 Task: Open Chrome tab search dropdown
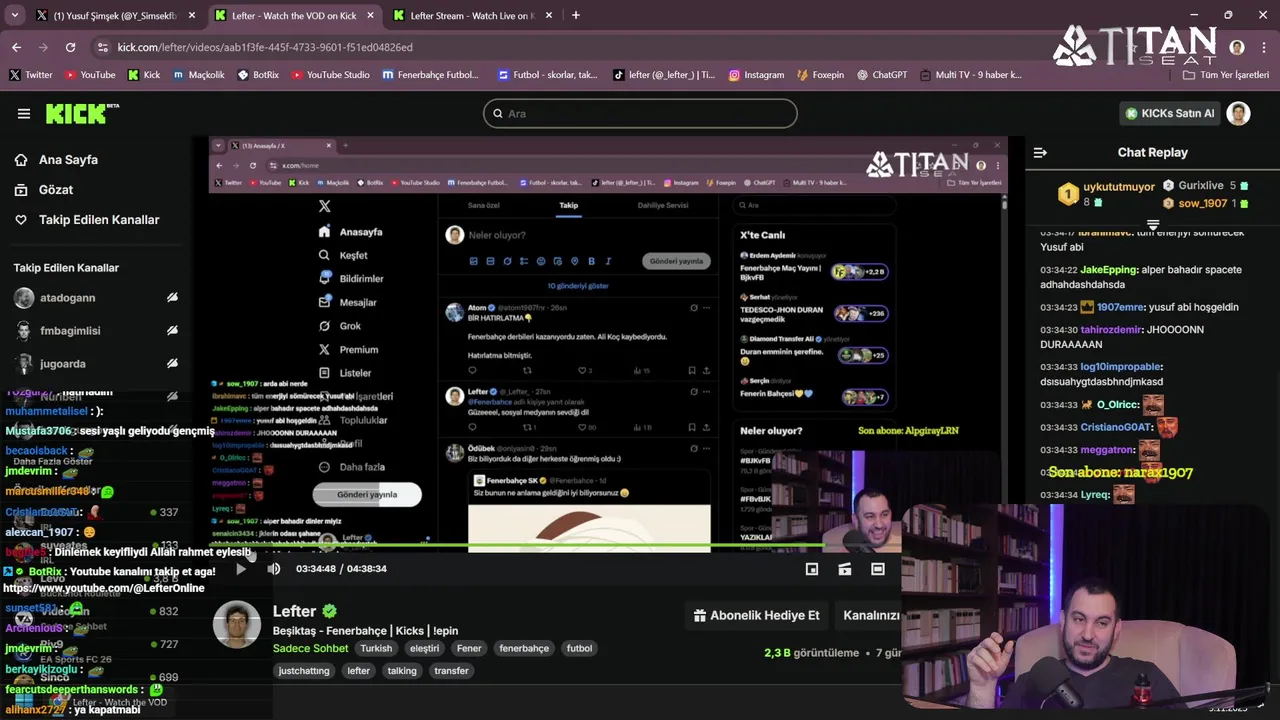[x=14, y=15]
